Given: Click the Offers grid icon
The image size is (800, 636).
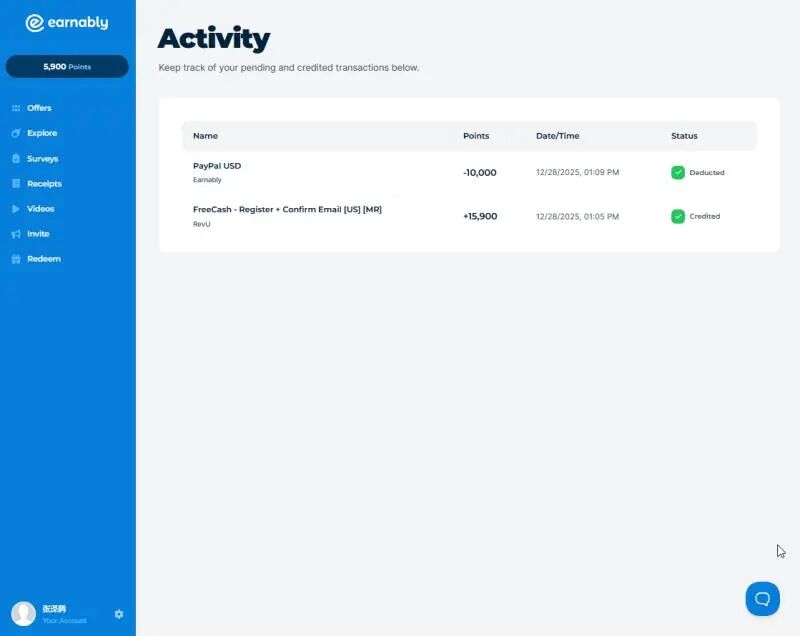Looking at the screenshot, I should coord(16,108).
